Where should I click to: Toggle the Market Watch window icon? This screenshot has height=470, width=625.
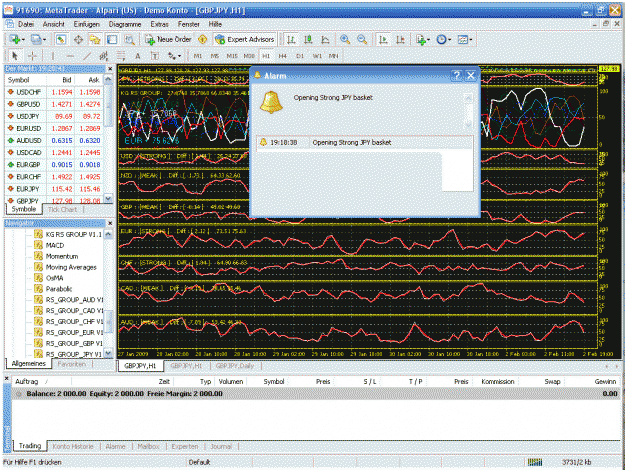[x=61, y=39]
